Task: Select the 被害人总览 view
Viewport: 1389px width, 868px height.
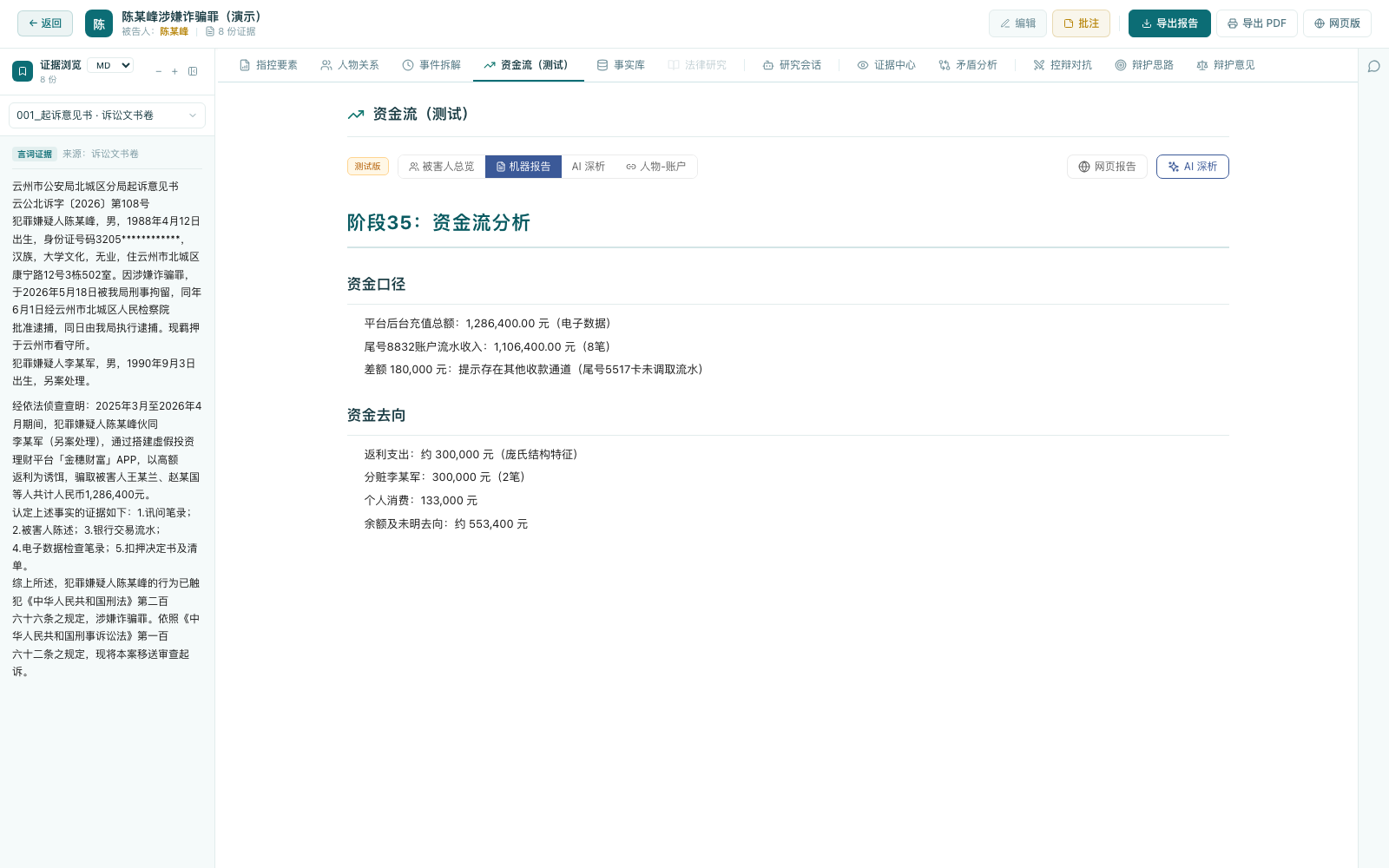Action: 442,167
